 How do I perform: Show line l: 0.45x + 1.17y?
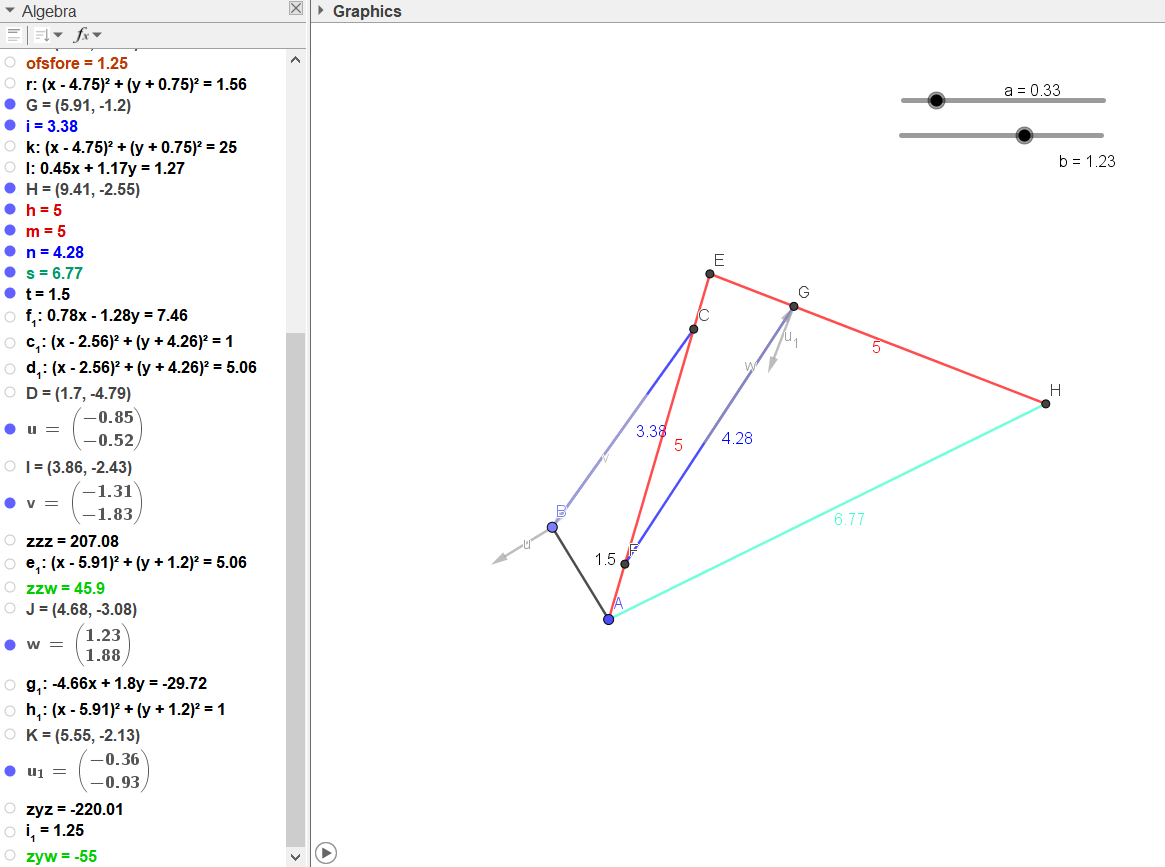coord(10,167)
